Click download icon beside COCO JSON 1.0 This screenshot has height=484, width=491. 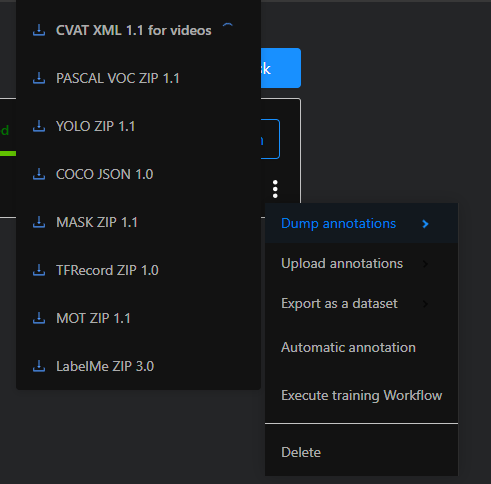pos(39,174)
